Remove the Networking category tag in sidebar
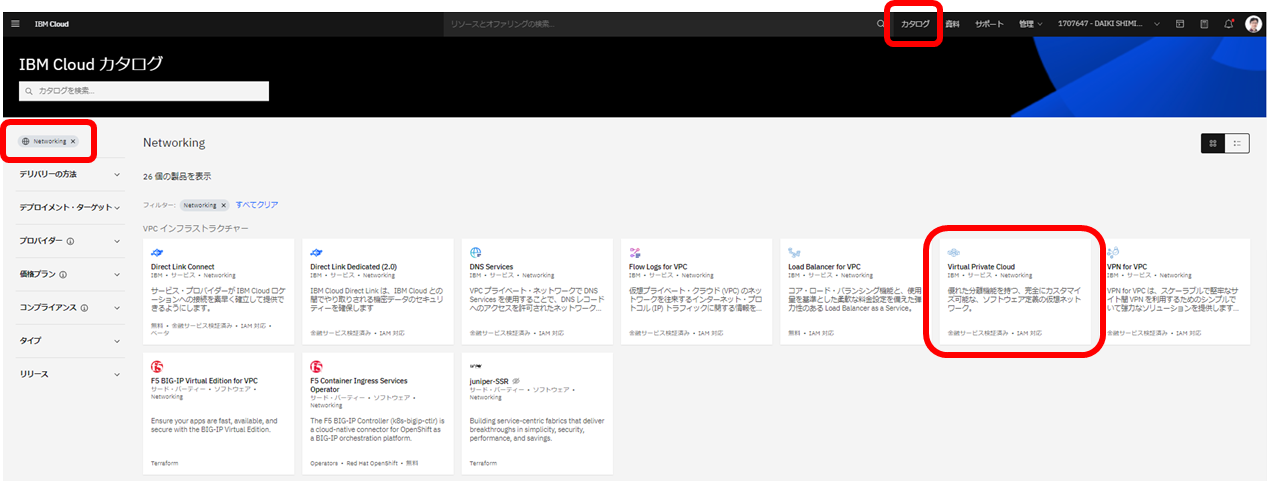This screenshot has width=1267, height=481. coord(73,141)
